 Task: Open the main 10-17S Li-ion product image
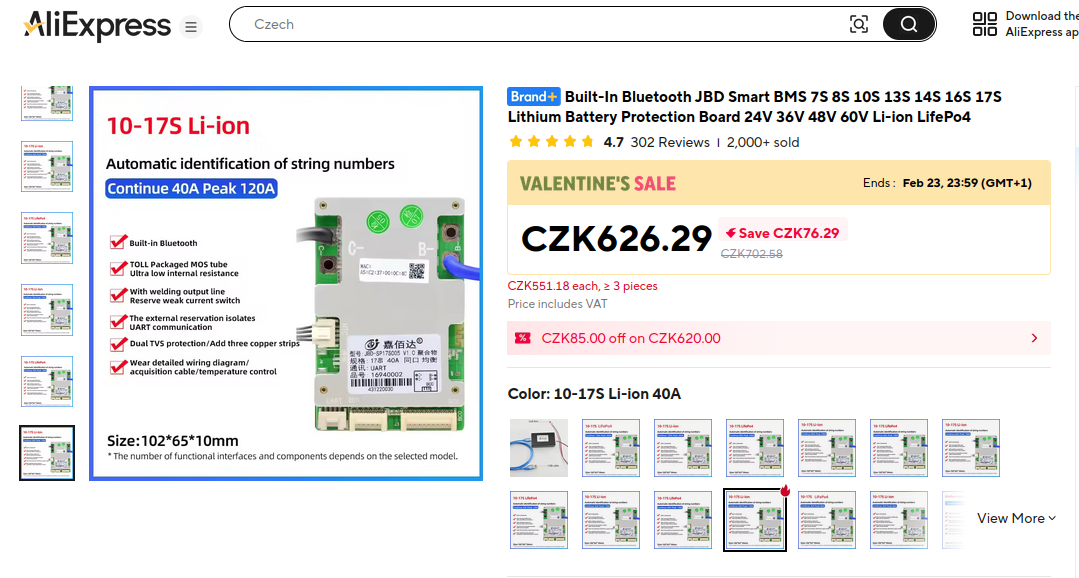tap(286, 283)
